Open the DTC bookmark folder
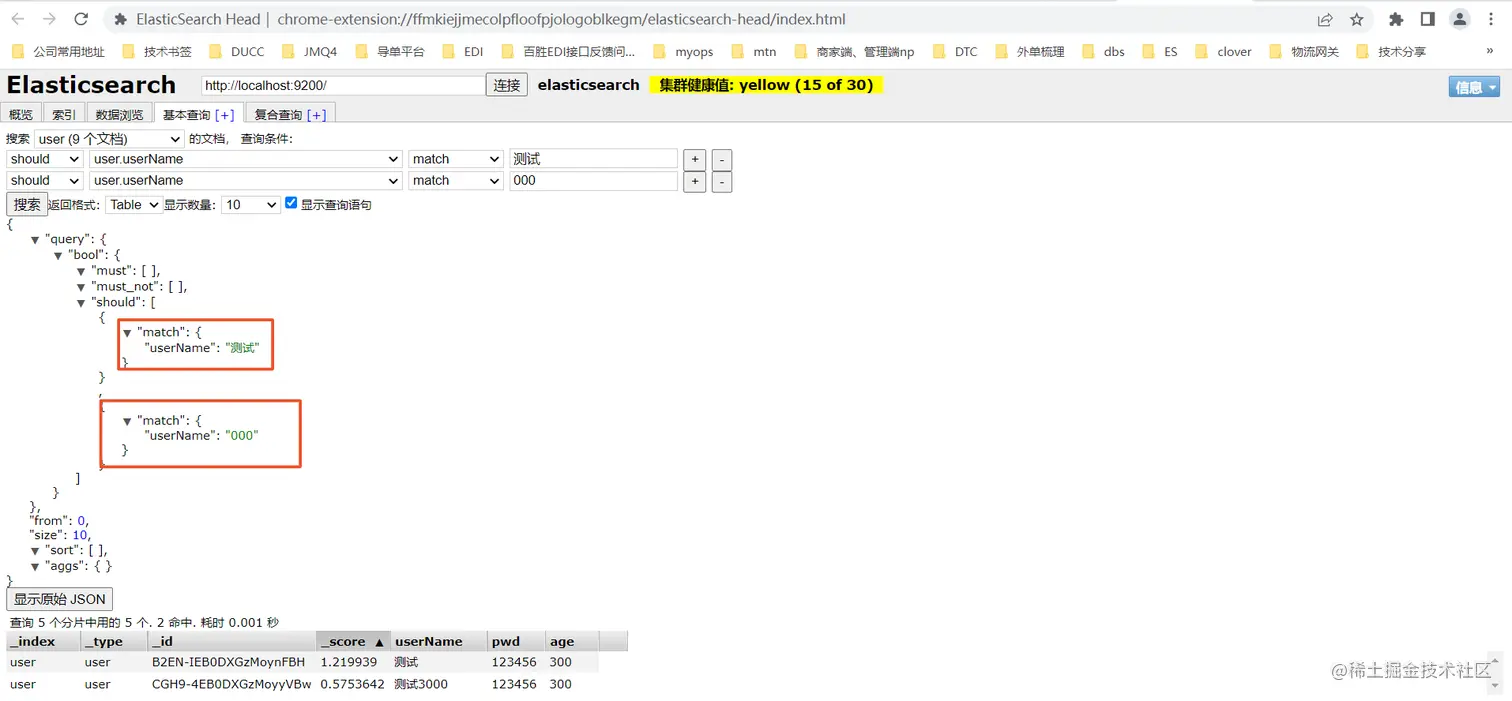1512x701 pixels. [955, 51]
